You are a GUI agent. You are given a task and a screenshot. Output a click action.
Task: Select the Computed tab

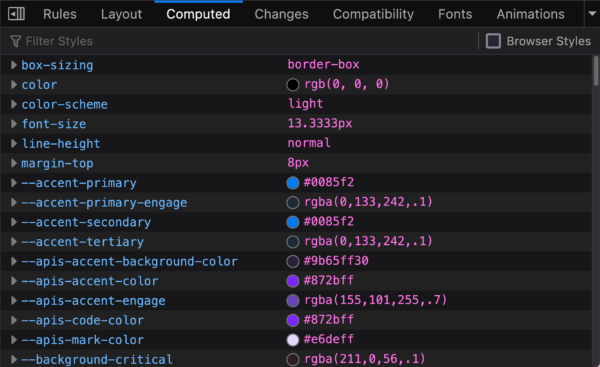[x=198, y=14]
